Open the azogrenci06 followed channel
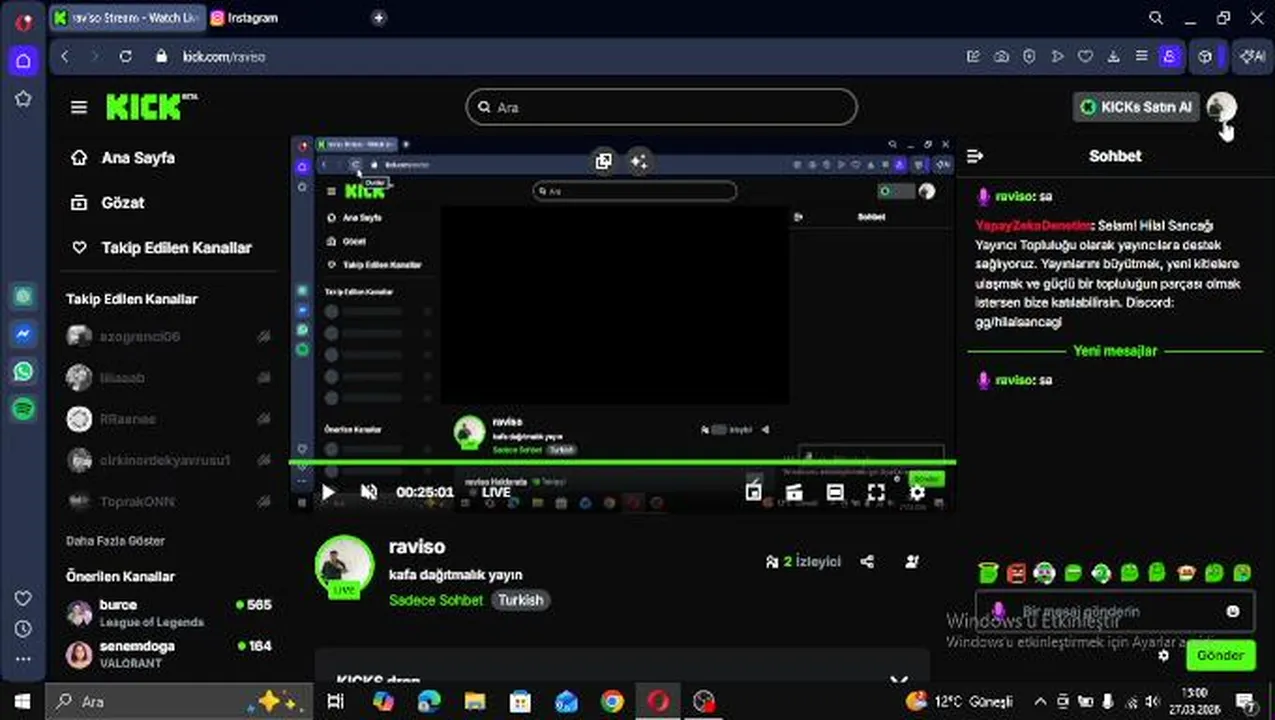 click(x=168, y=337)
